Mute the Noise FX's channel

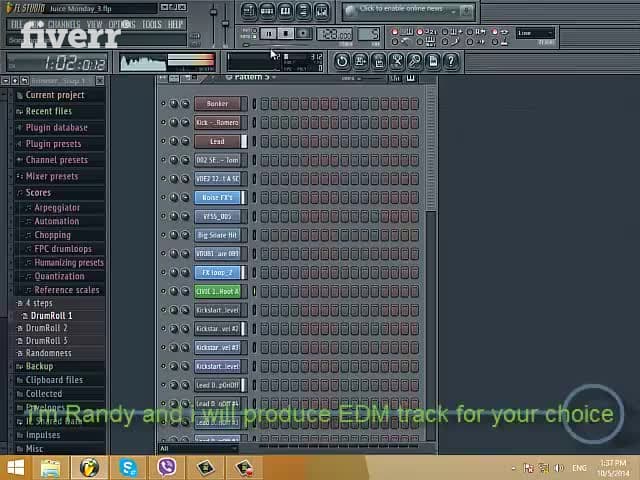163,198
